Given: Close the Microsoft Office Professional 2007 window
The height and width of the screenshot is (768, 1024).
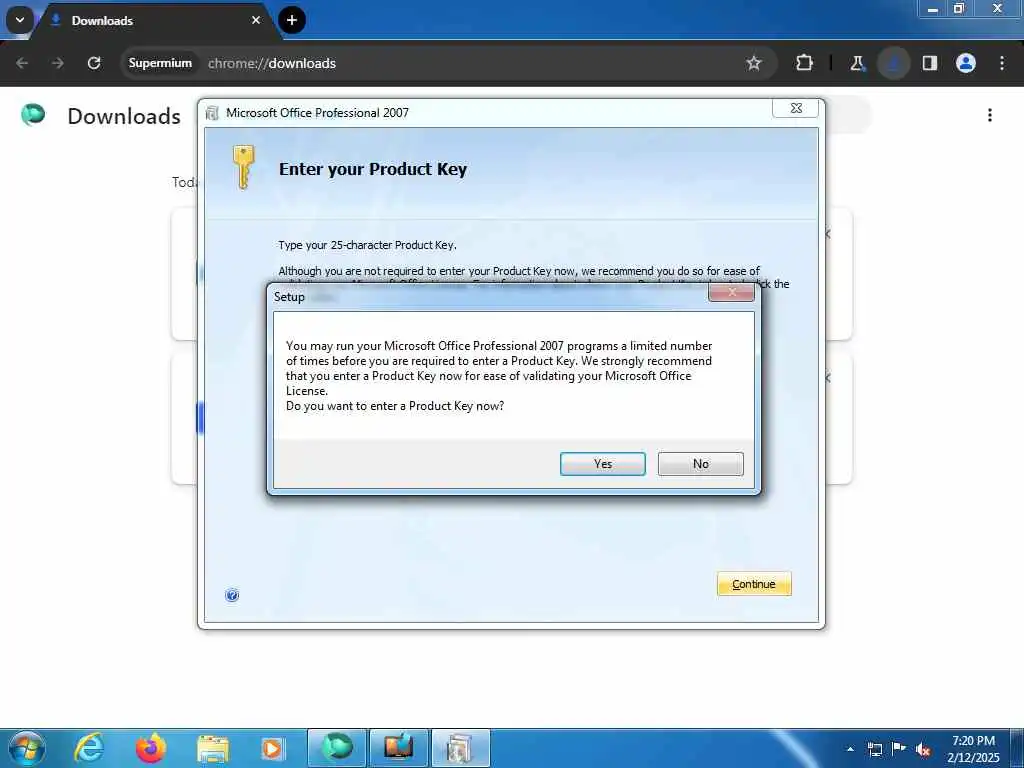Looking at the screenshot, I should click(795, 108).
